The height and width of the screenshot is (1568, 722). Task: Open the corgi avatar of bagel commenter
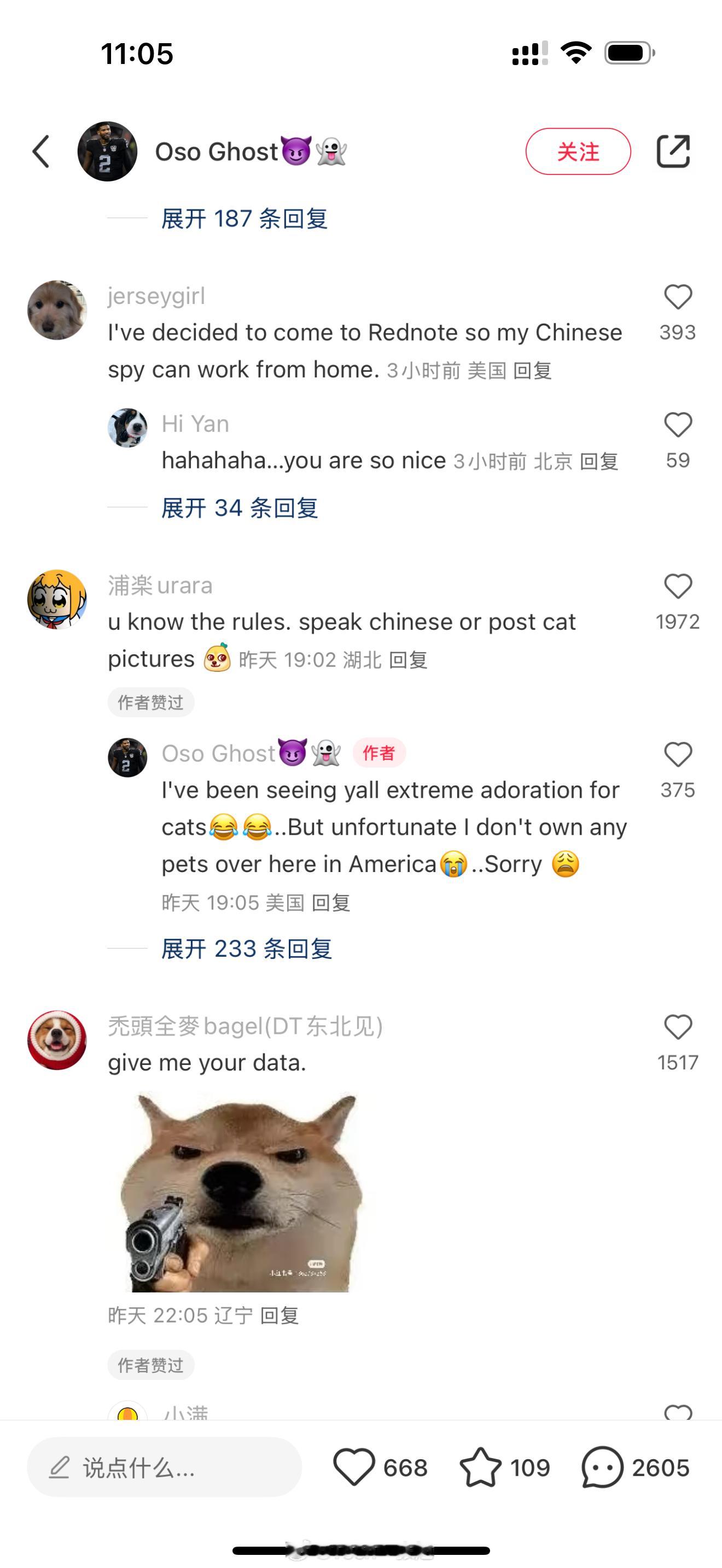point(57,1040)
